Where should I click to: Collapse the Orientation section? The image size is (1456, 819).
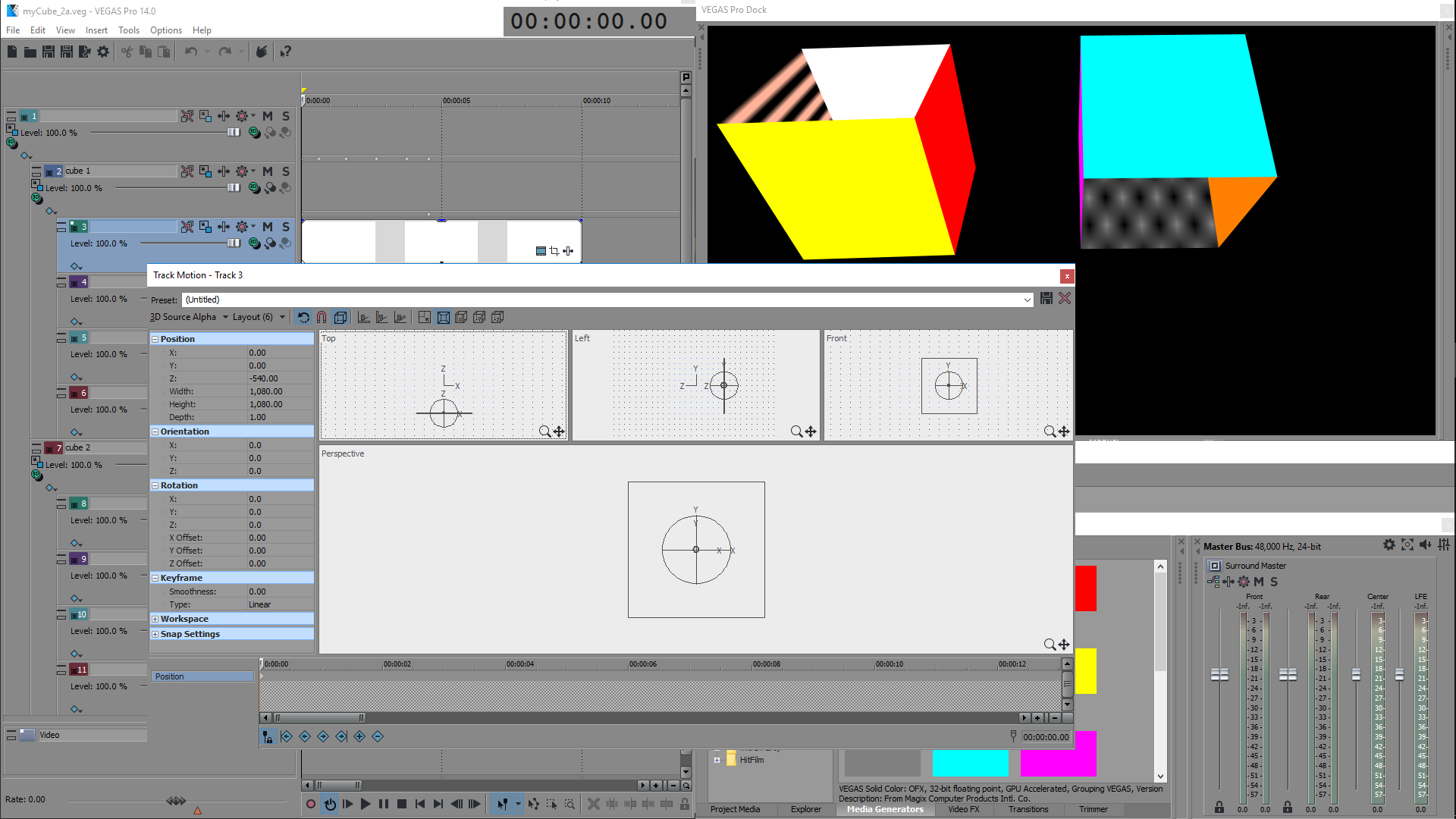[x=155, y=431]
